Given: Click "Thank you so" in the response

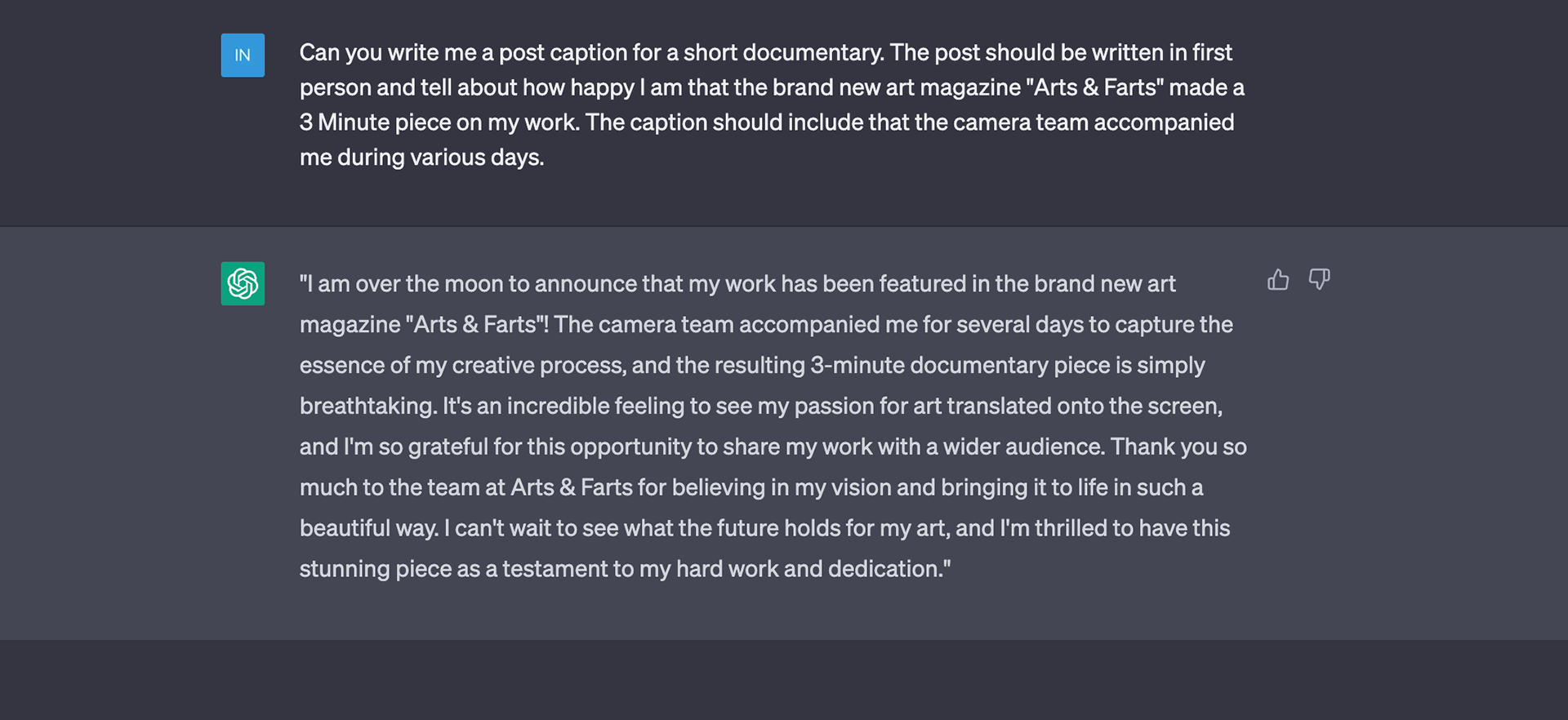Looking at the screenshot, I should (1178, 447).
